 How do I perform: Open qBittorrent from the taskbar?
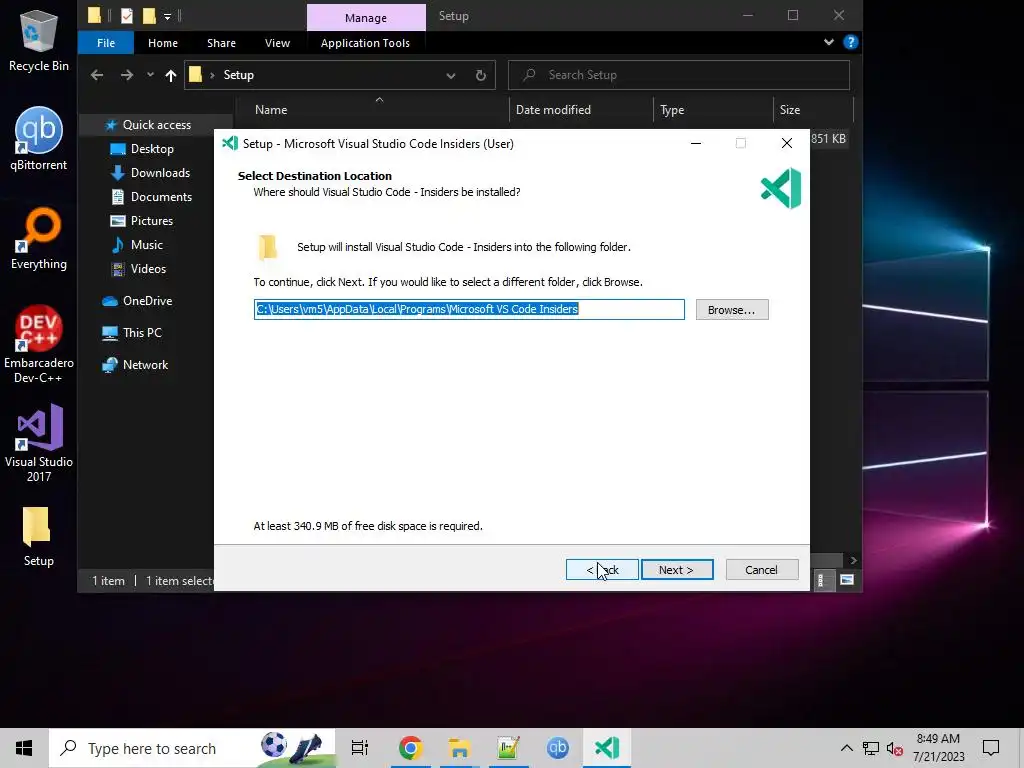coord(557,748)
